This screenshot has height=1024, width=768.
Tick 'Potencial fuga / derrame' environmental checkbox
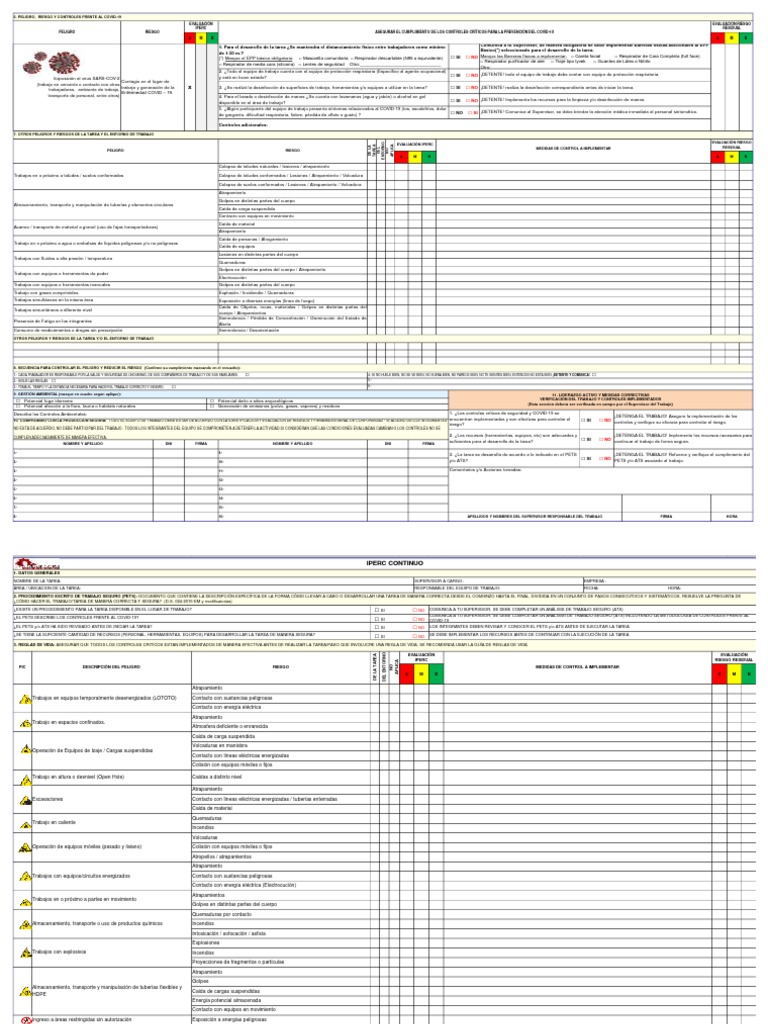click(17, 401)
